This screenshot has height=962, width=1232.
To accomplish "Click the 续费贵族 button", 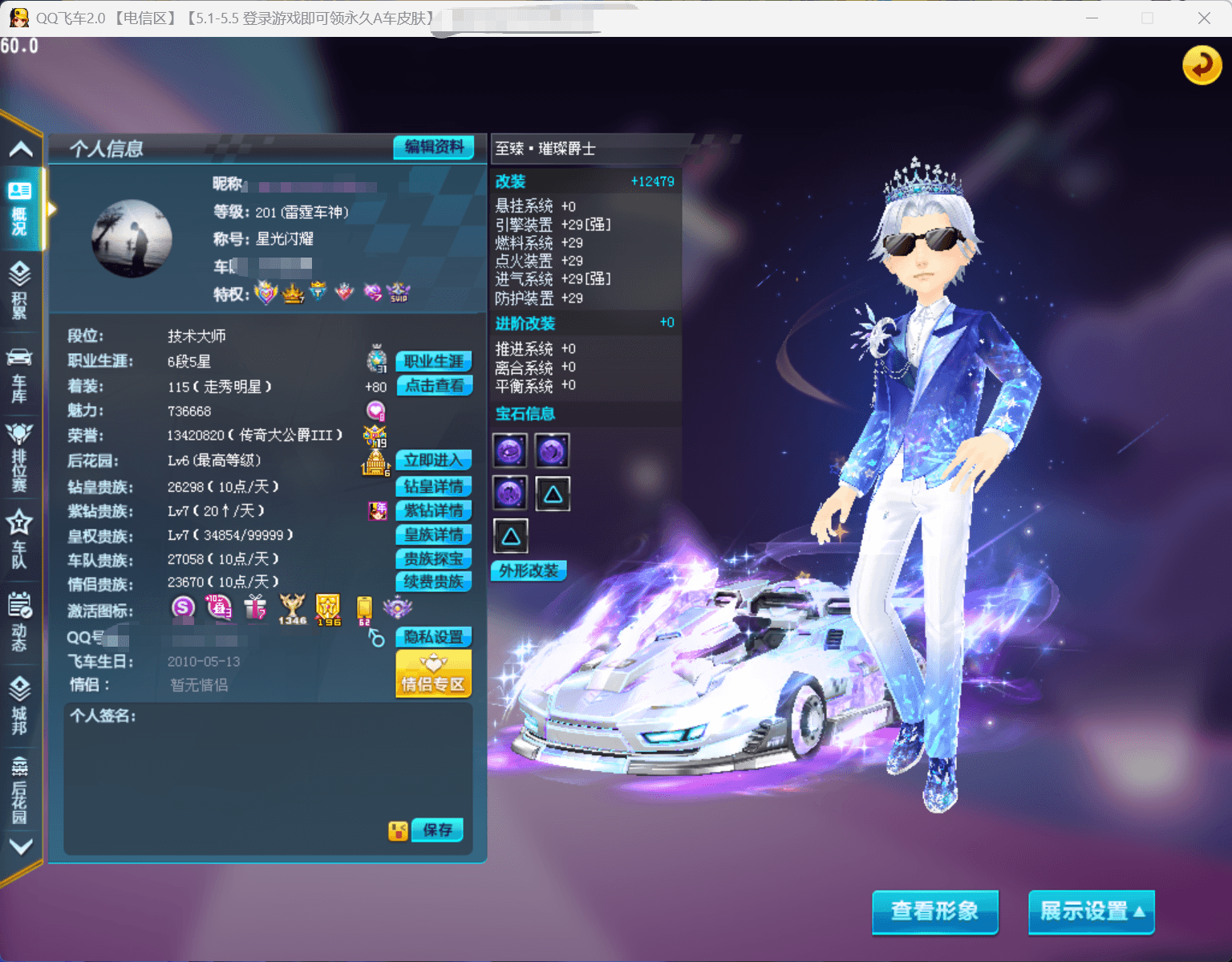I will point(434,582).
